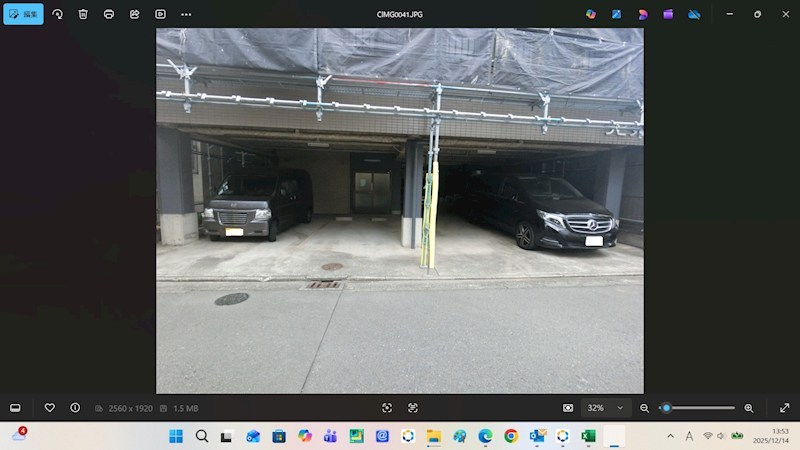The height and width of the screenshot is (450, 800).
Task: Open Task View on the taskbar
Action: point(227,436)
